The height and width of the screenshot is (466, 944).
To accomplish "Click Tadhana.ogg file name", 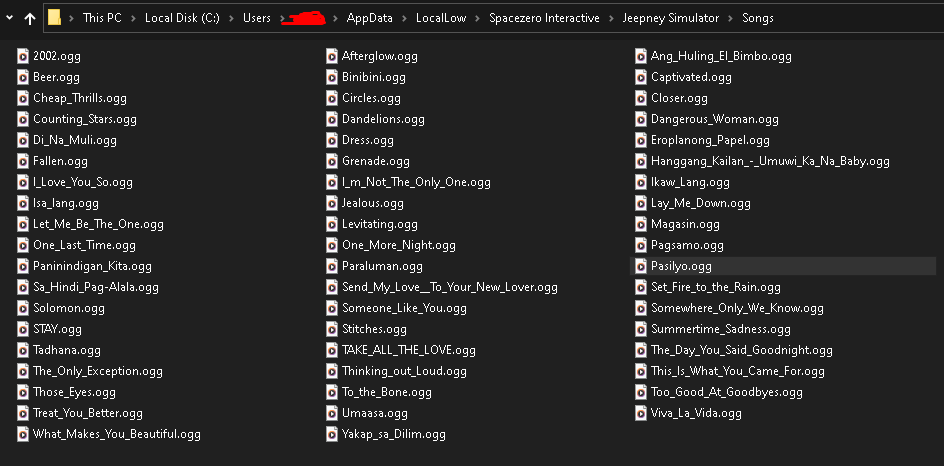I will coord(67,350).
